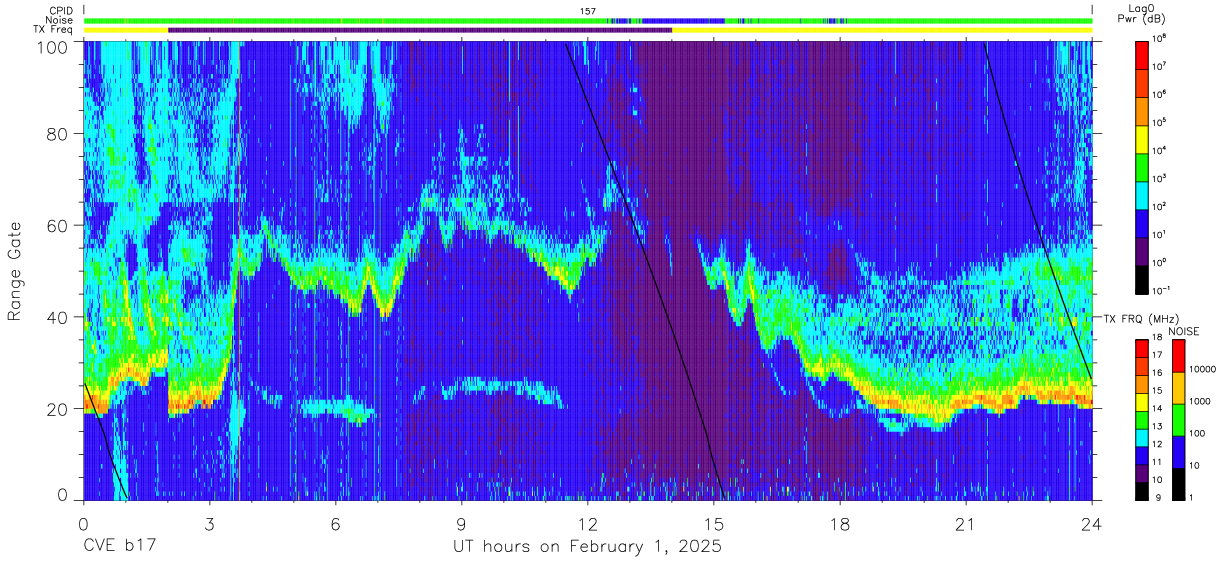This screenshot has width=1228, height=567.
Task: Pick the orange segment of the NOISE colorbar
Action: click(1178, 387)
